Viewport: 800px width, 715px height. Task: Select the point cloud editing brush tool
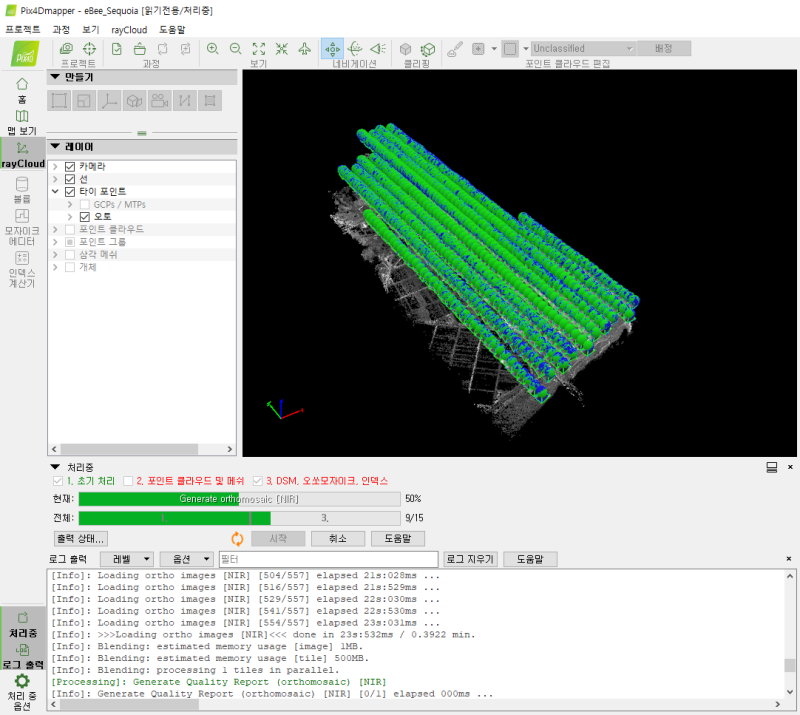(456, 48)
